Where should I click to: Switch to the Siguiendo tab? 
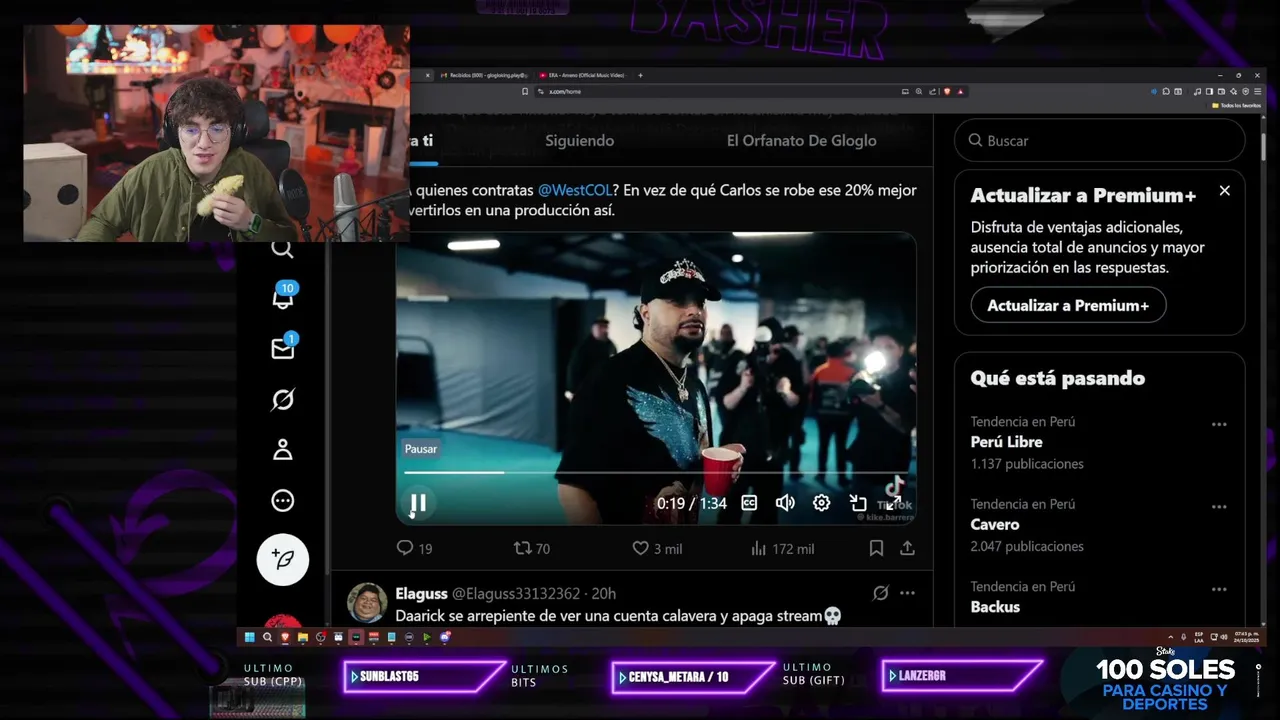(579, 141)
